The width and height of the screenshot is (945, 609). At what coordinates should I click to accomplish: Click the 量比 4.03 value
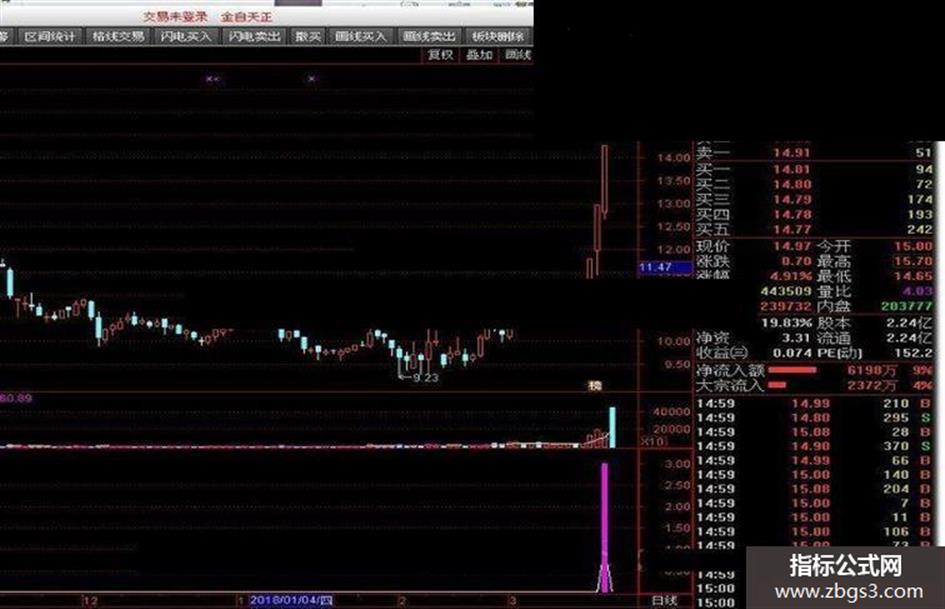point(918,291)
